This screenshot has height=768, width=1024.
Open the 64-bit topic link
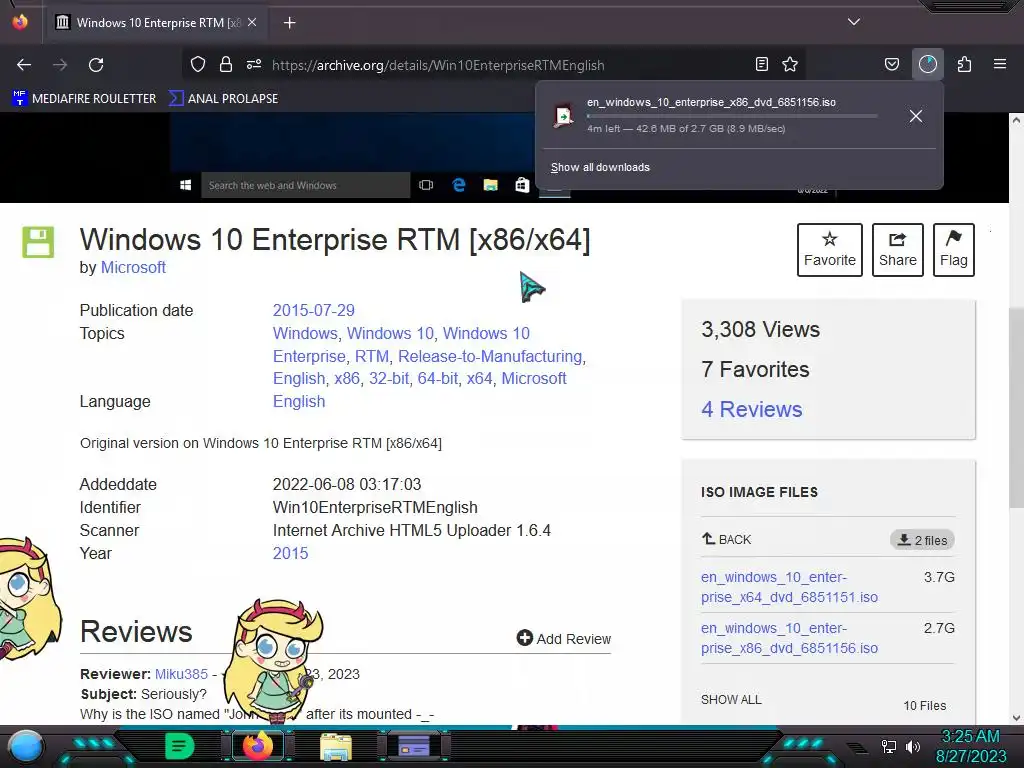coord(438,378)
